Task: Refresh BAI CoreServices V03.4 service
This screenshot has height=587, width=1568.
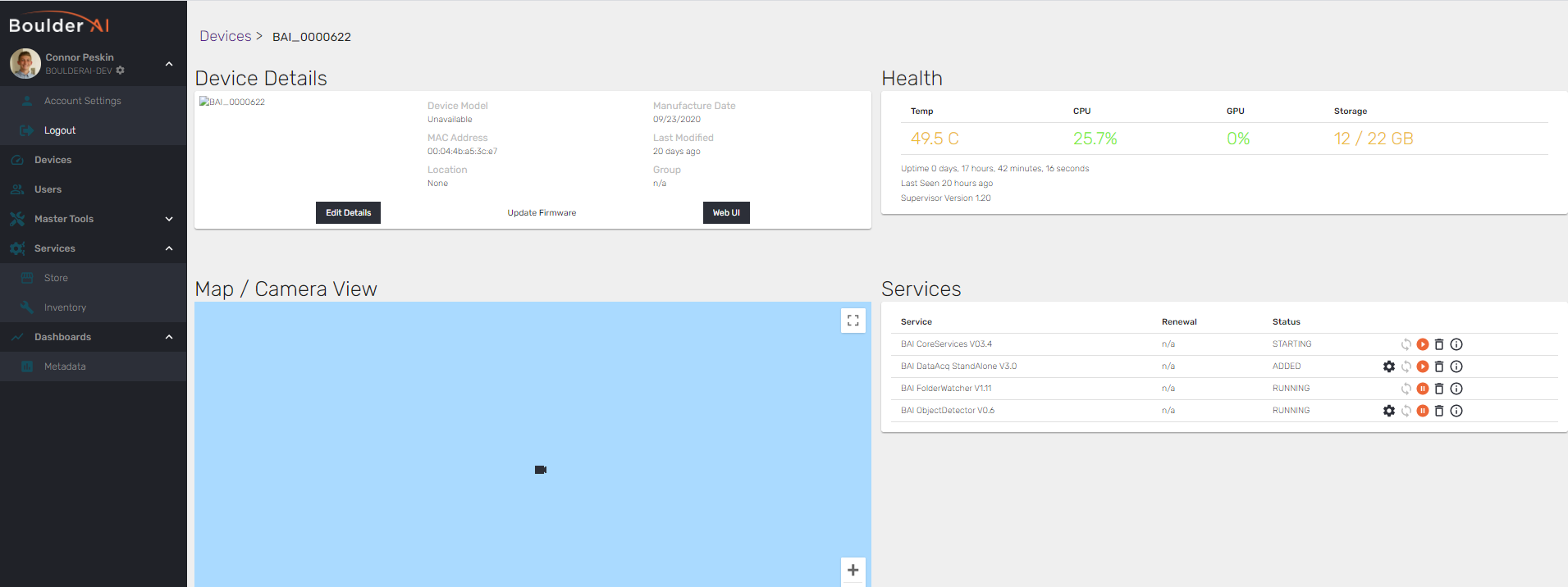Action: tap(1406, 344)
